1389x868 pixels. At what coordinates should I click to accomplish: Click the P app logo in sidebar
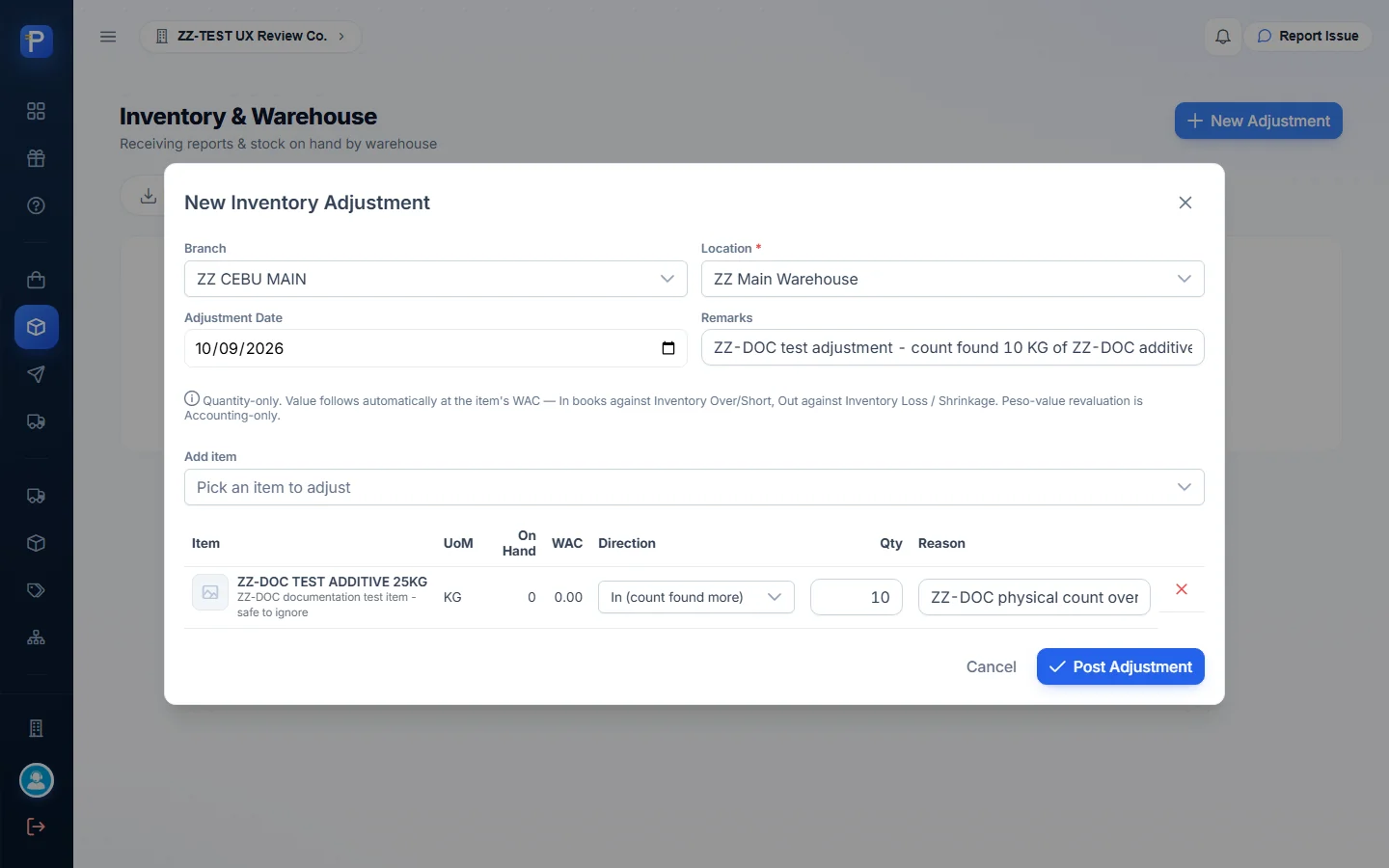coord(37,41)
